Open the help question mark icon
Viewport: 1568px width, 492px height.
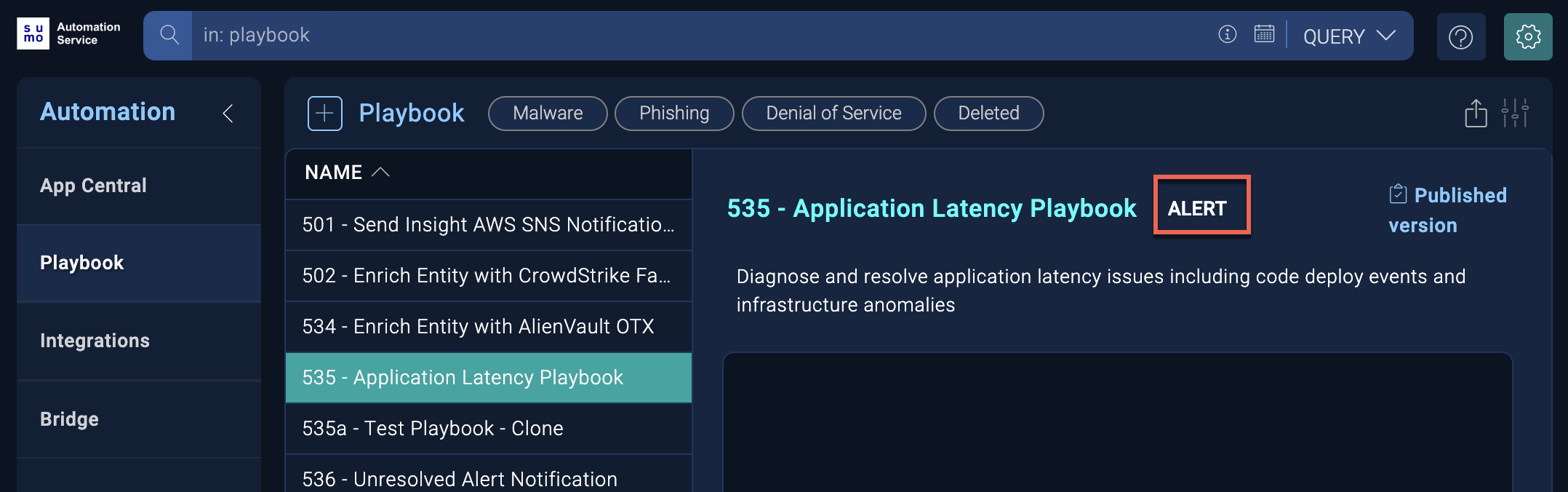[1460, 36]
